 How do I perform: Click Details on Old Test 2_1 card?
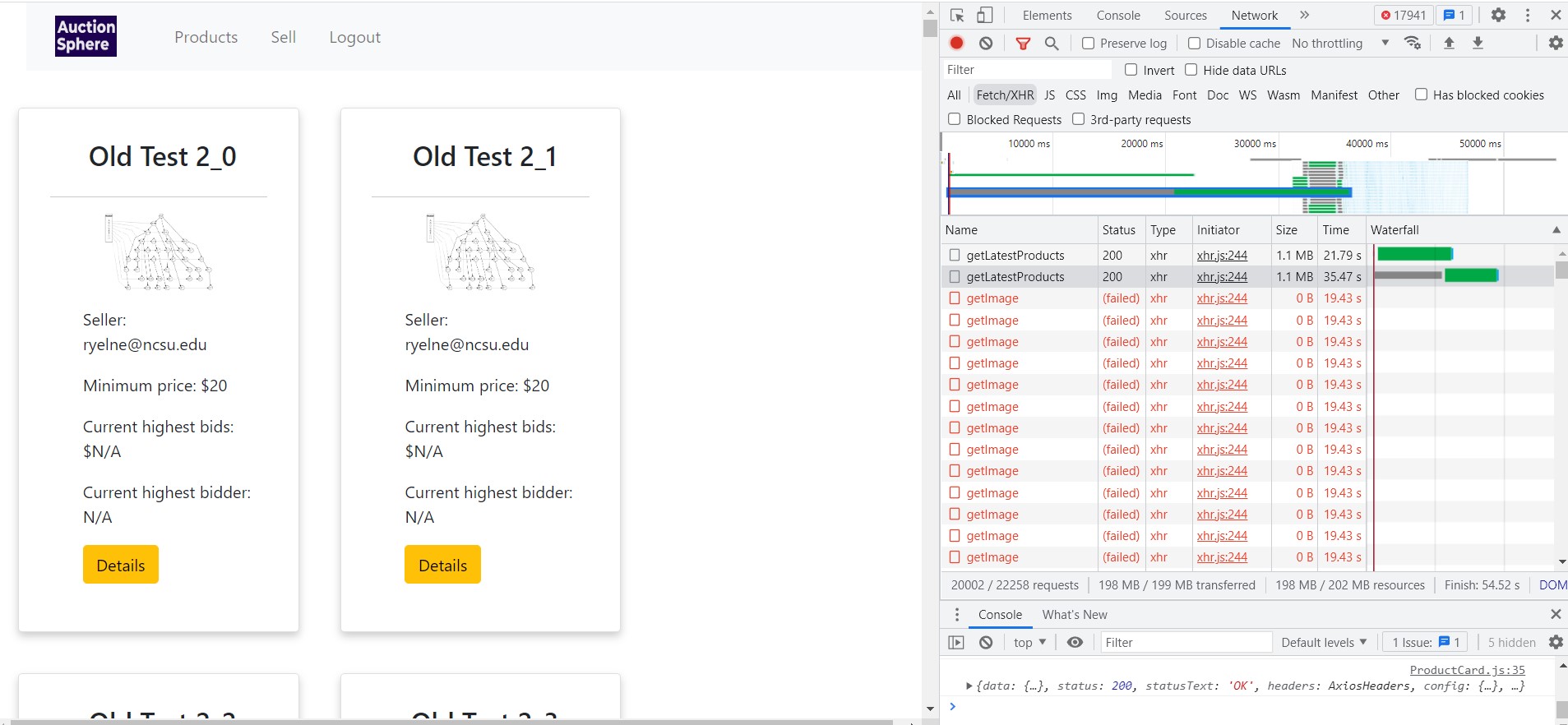pos(442,565)
